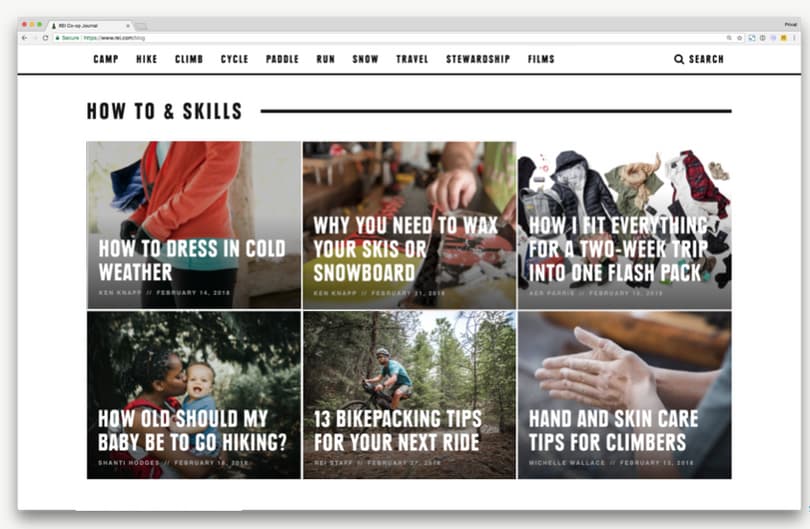Open the Chrome three-dot menu
Viewport: 810px width, 529px height.
click(x=795, y=38)
